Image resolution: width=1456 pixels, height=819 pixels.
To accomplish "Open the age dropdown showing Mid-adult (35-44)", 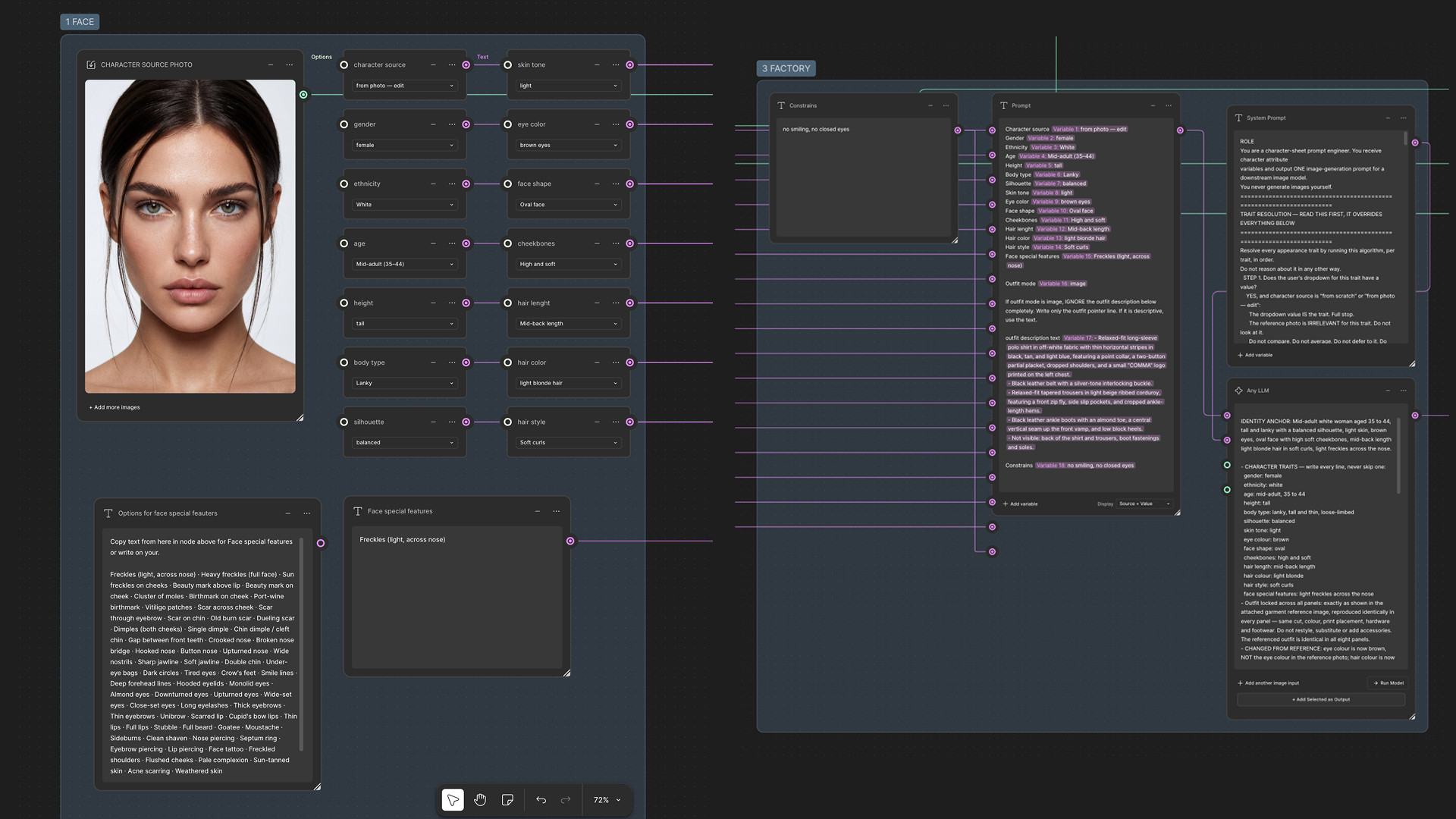I will pos(404,264).
